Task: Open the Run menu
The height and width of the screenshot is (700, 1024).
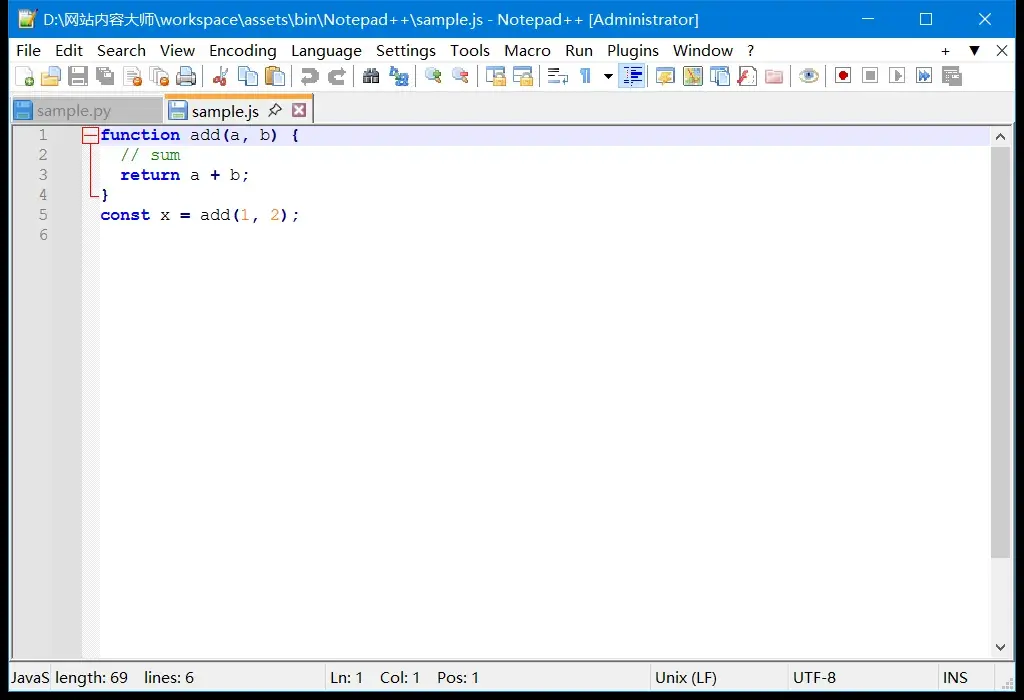Action: tap(579, 50)
